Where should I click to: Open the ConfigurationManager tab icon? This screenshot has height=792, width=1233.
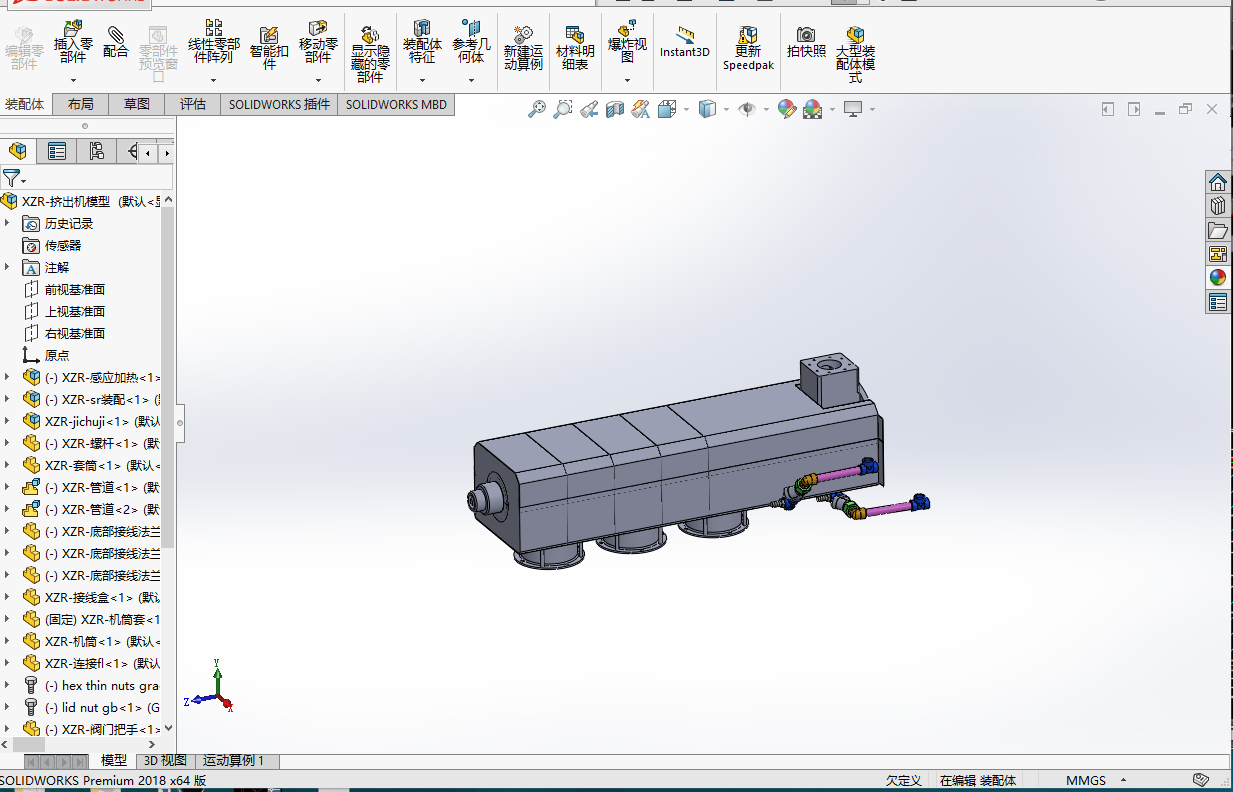point(96,151)
